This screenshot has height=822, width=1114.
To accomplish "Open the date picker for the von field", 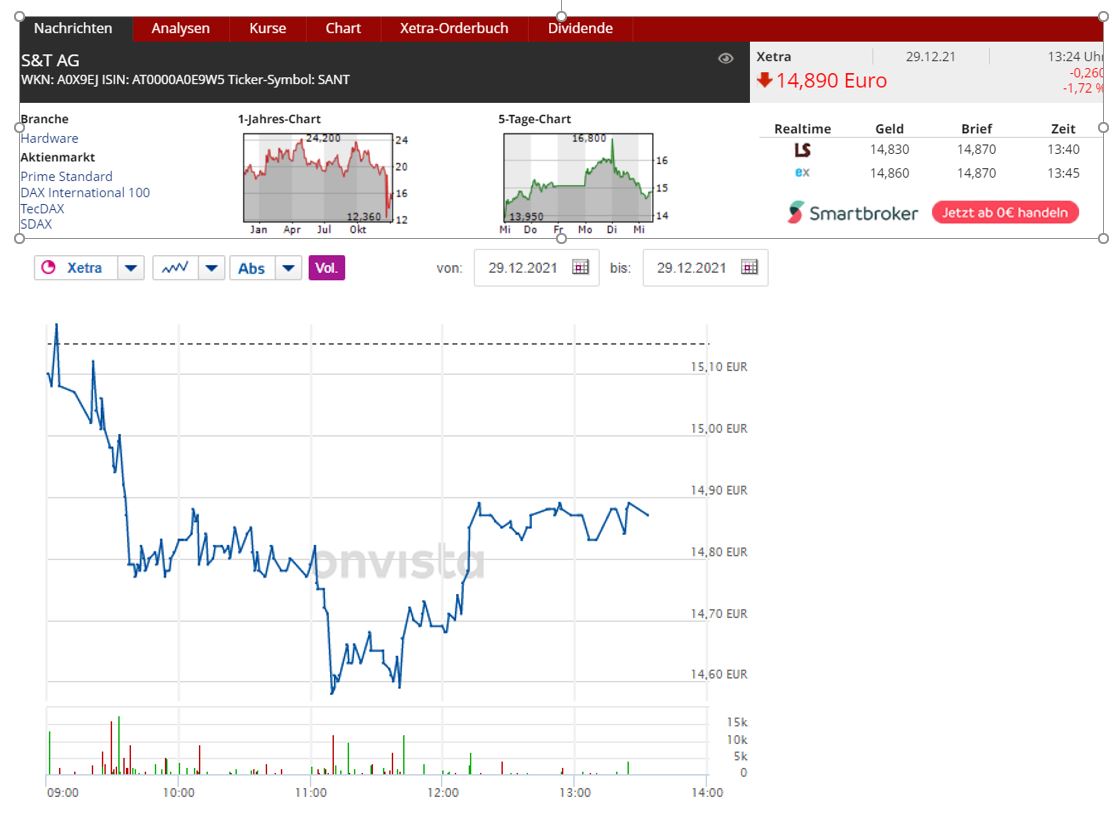I will 580,267.
